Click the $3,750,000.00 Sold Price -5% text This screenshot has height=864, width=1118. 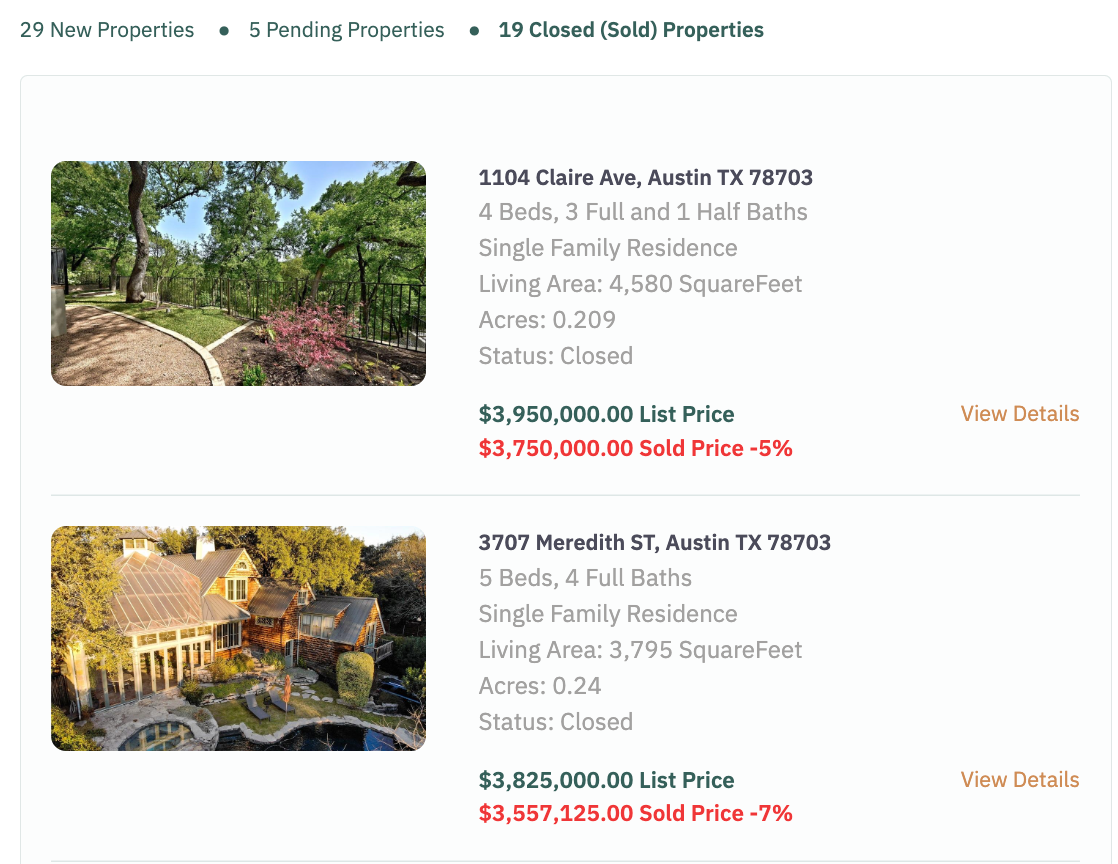coord(635,448)
